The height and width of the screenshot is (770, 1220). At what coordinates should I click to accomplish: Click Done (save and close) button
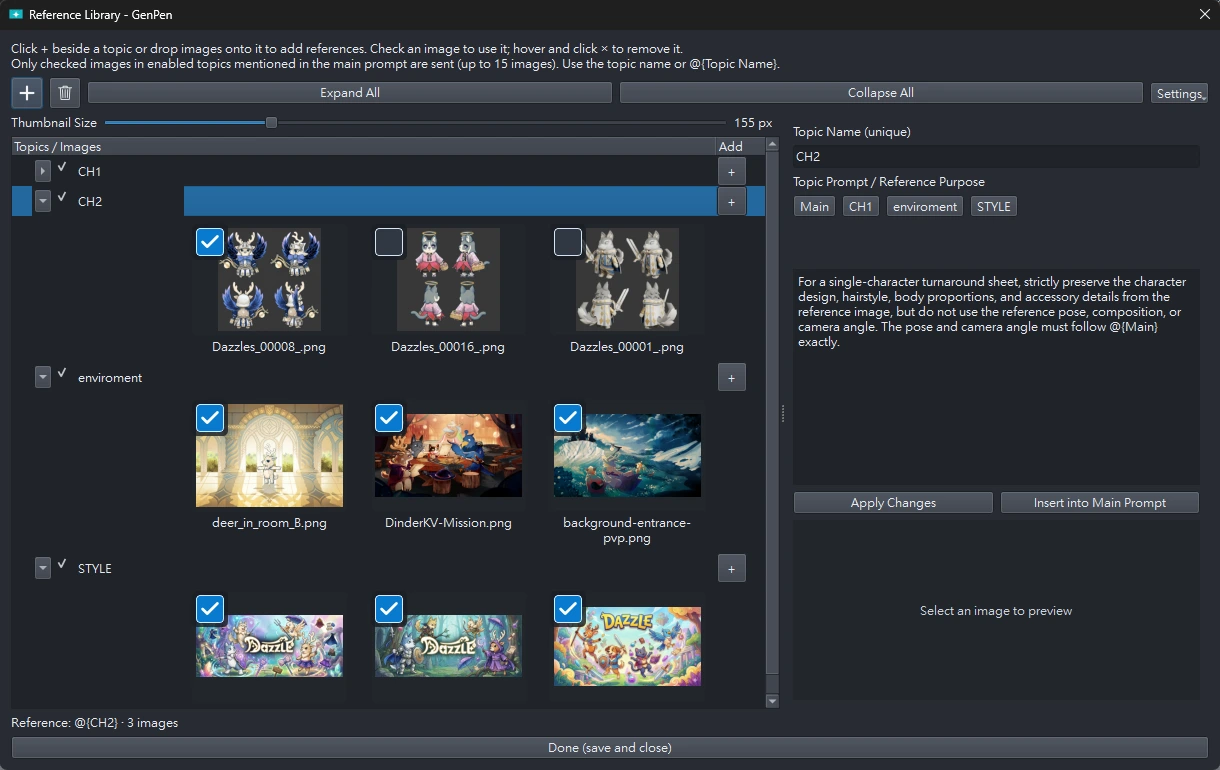click(610, 748)
